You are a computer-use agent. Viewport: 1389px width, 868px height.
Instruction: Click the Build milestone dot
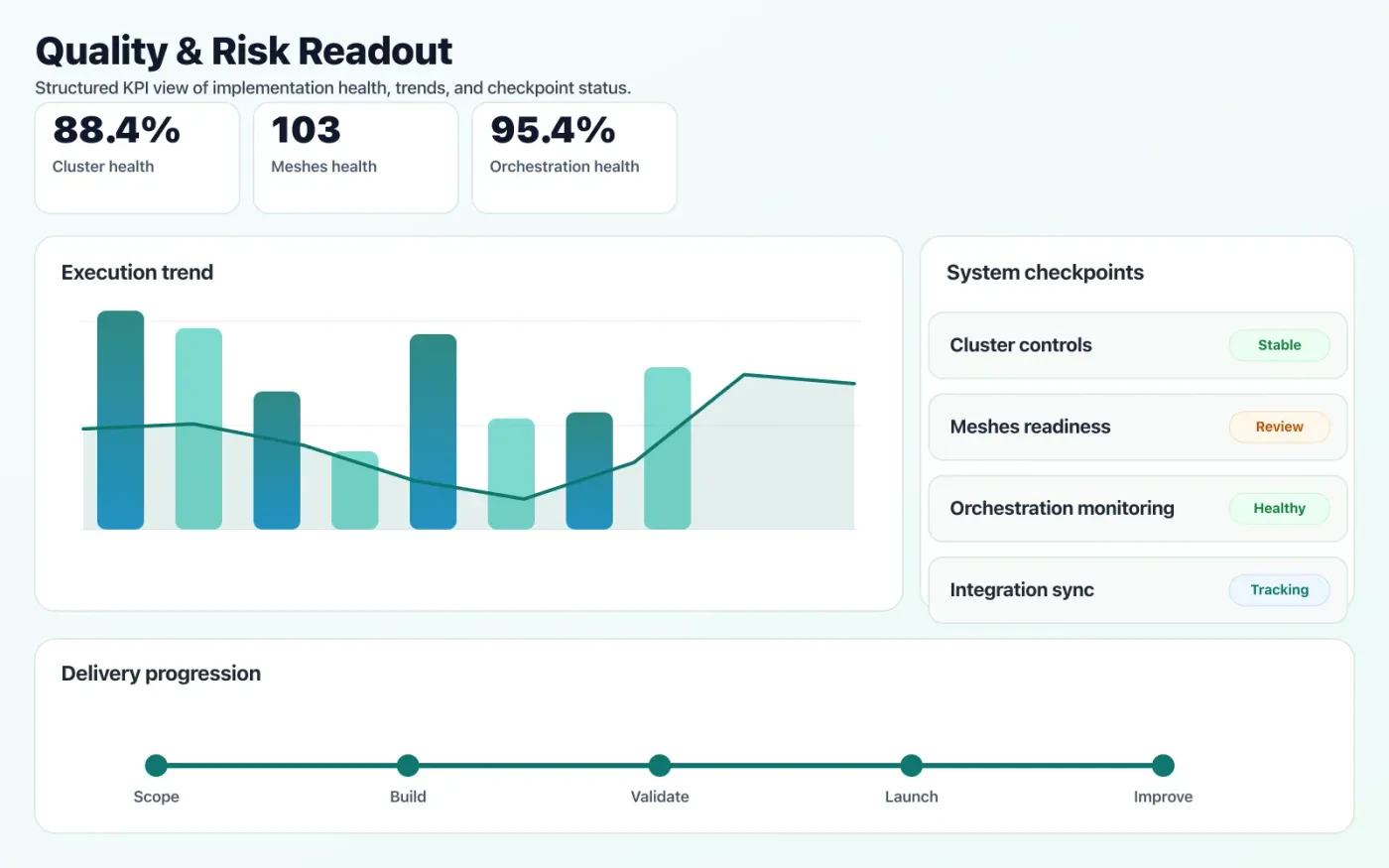(408, 765)
